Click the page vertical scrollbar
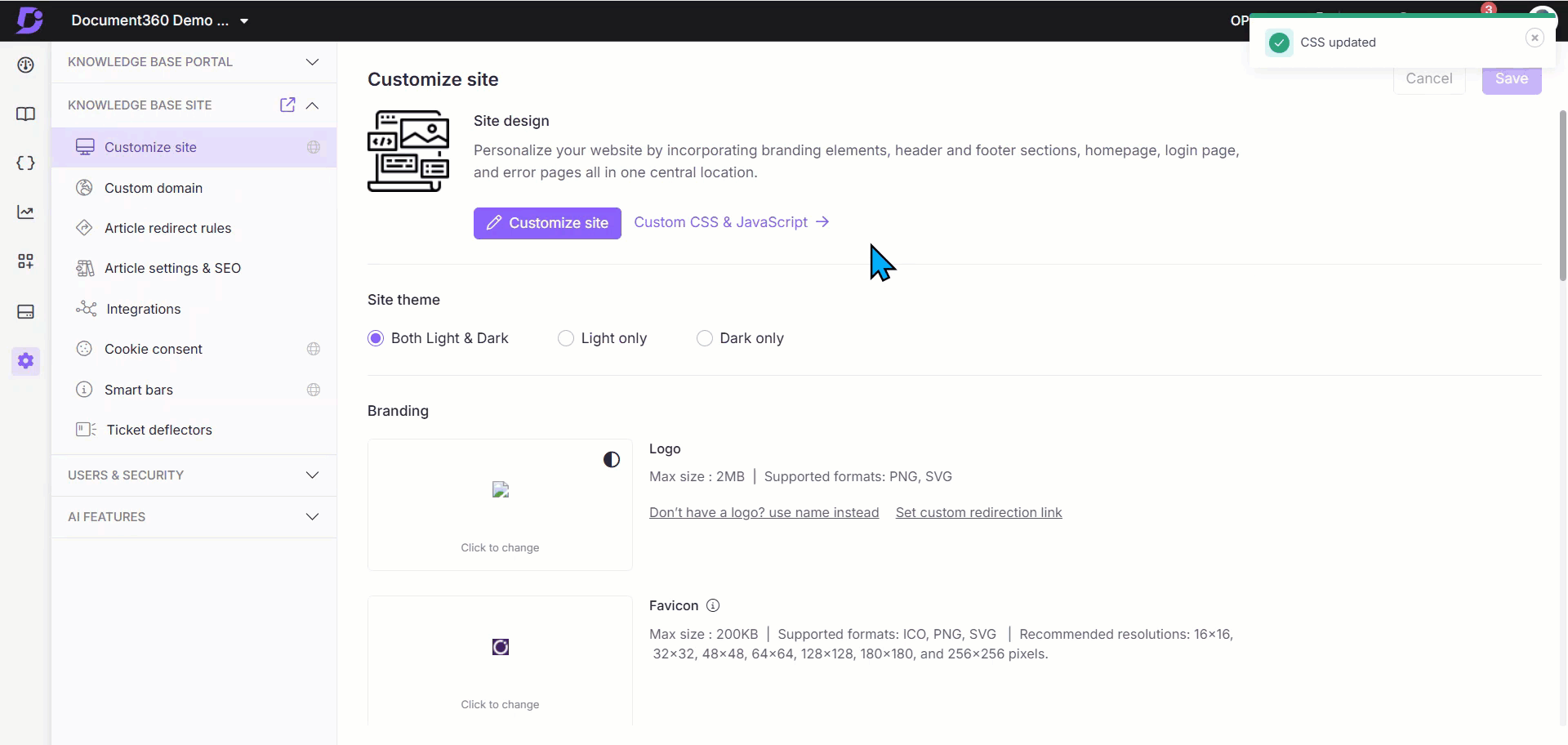The height and width of the screenshot is (745, 1568). coord(1563,196)
